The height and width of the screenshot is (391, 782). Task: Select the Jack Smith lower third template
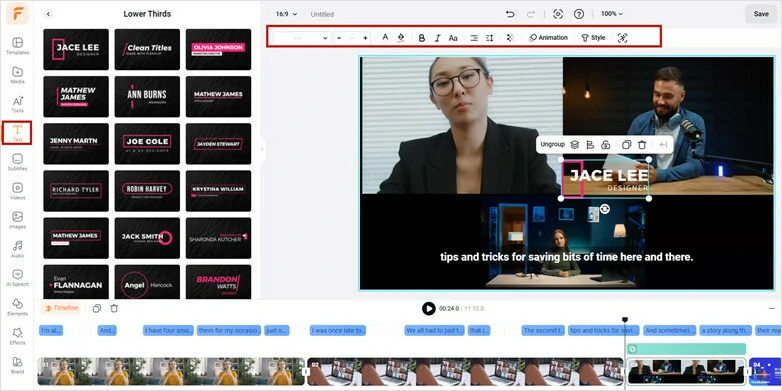coord(147,238)
